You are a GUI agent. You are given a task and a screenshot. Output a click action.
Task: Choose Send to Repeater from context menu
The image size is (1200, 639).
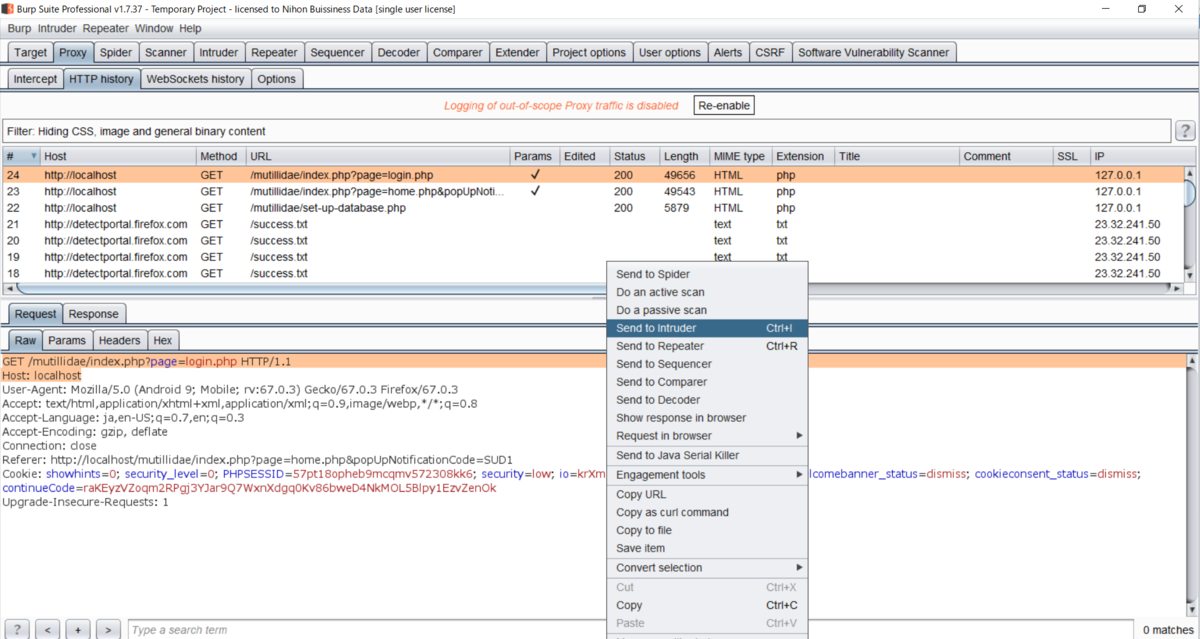coord(707,346)
